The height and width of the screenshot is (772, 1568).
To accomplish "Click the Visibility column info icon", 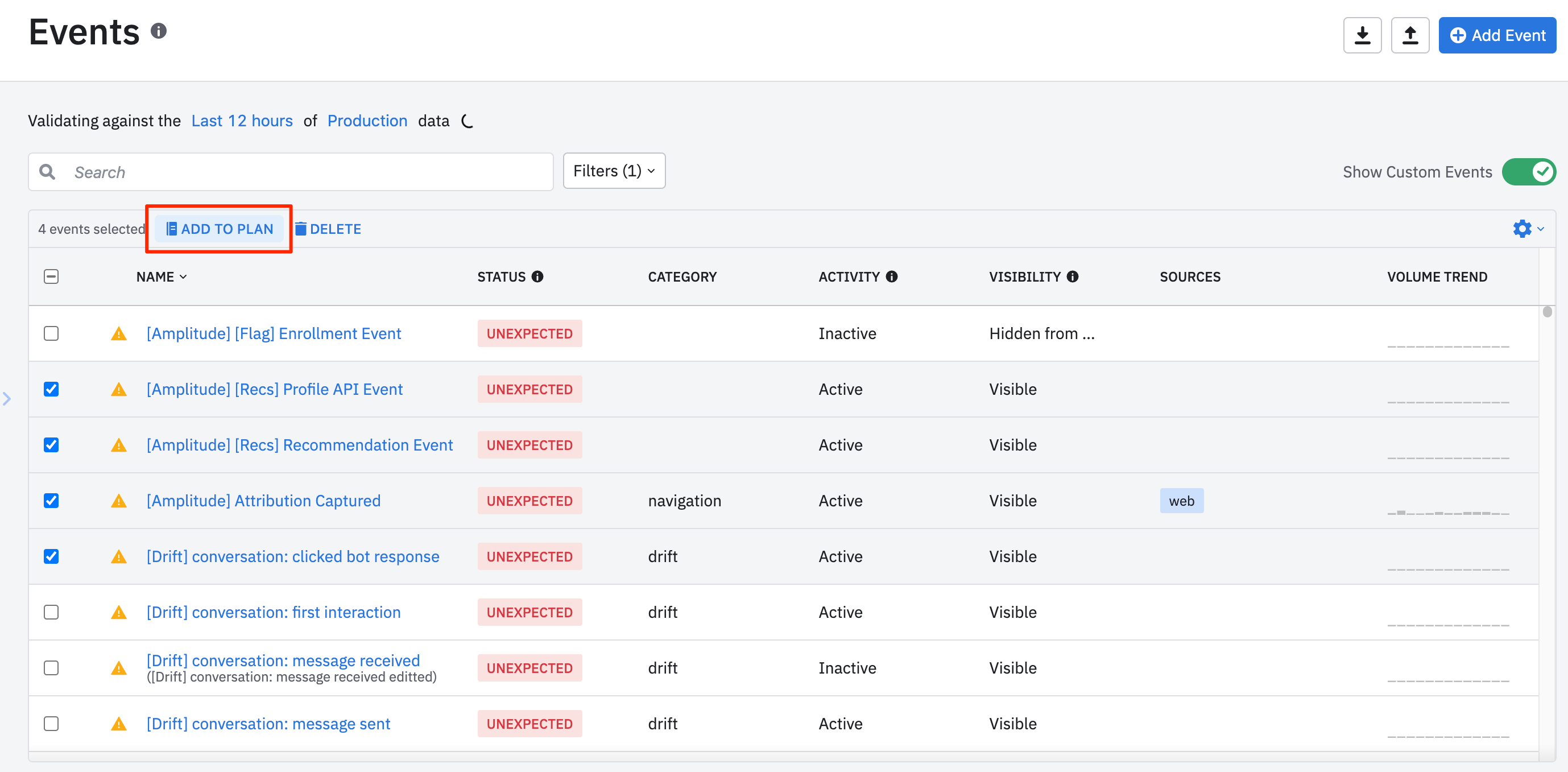I will (x=1072, y=276).
